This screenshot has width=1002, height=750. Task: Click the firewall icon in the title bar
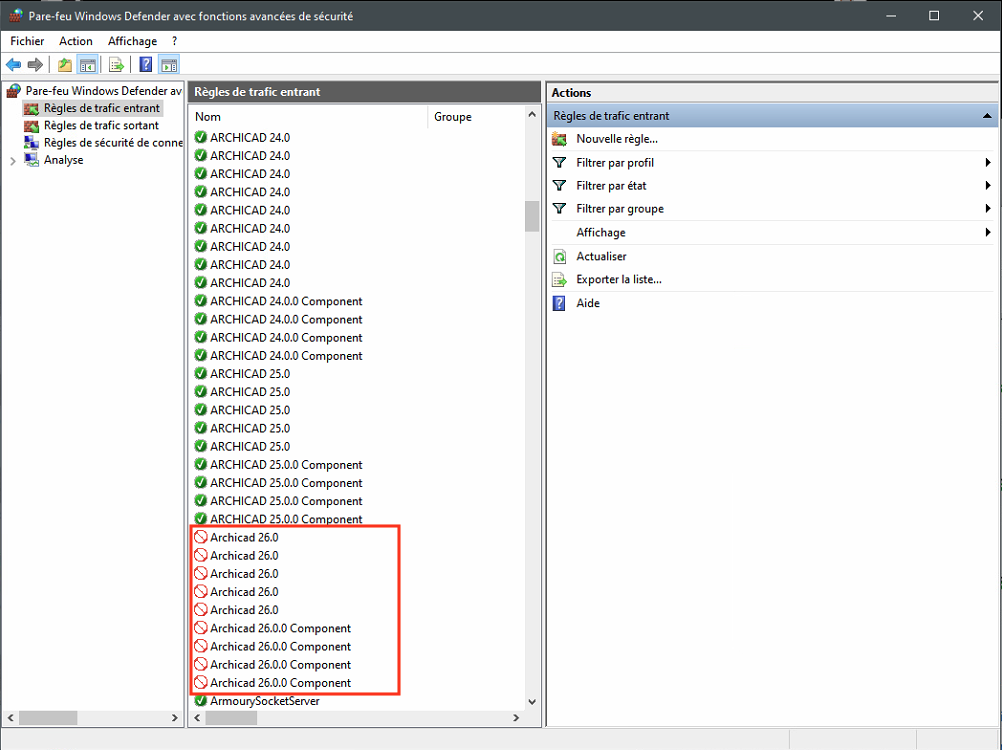click(16, 15)
